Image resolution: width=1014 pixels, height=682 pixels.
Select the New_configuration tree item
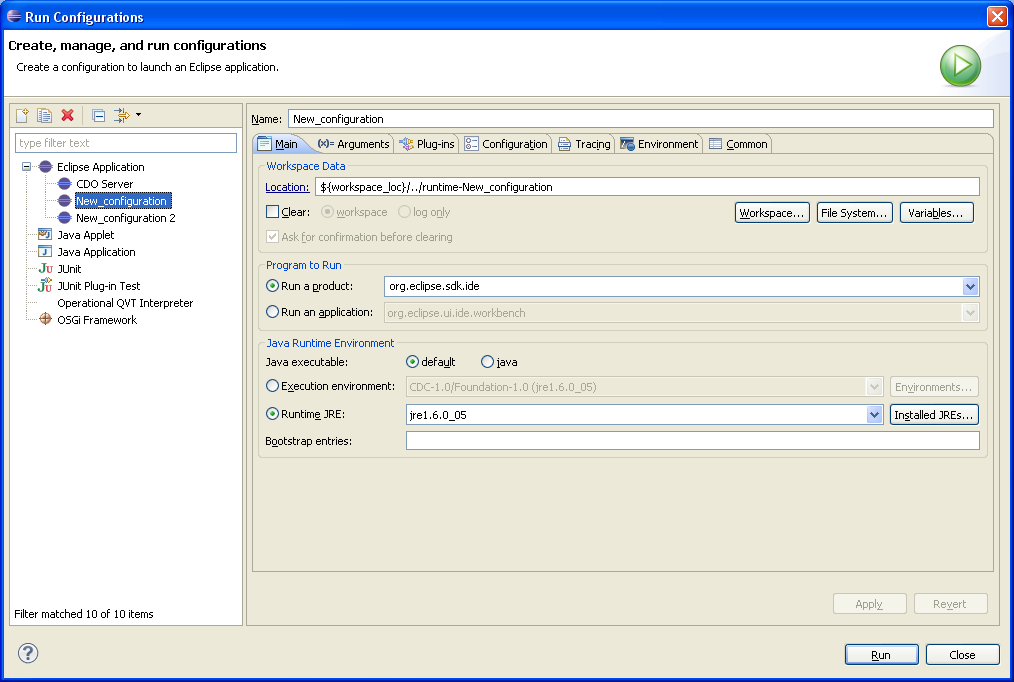(x=121, y=201)
